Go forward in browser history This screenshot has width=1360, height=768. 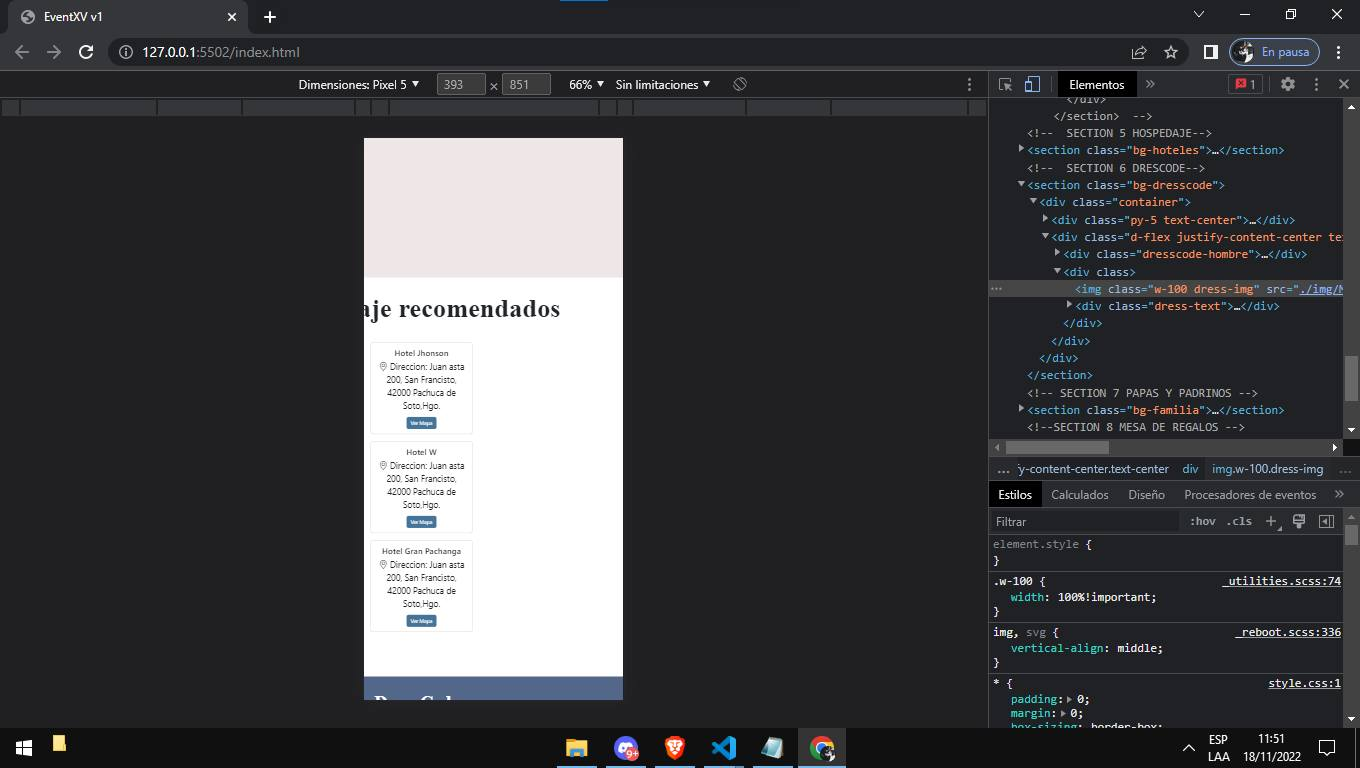[54, 52]
